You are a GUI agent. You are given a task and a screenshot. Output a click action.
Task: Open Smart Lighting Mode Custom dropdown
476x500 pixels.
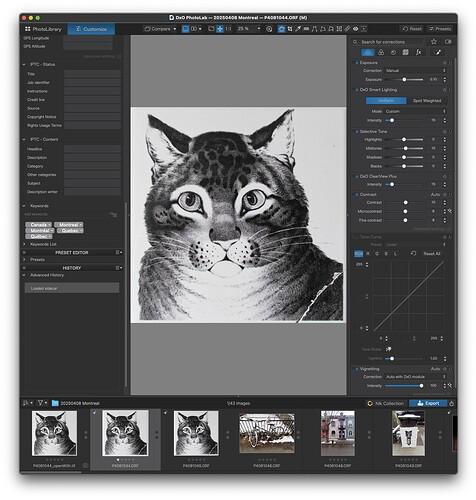[416, 111]
